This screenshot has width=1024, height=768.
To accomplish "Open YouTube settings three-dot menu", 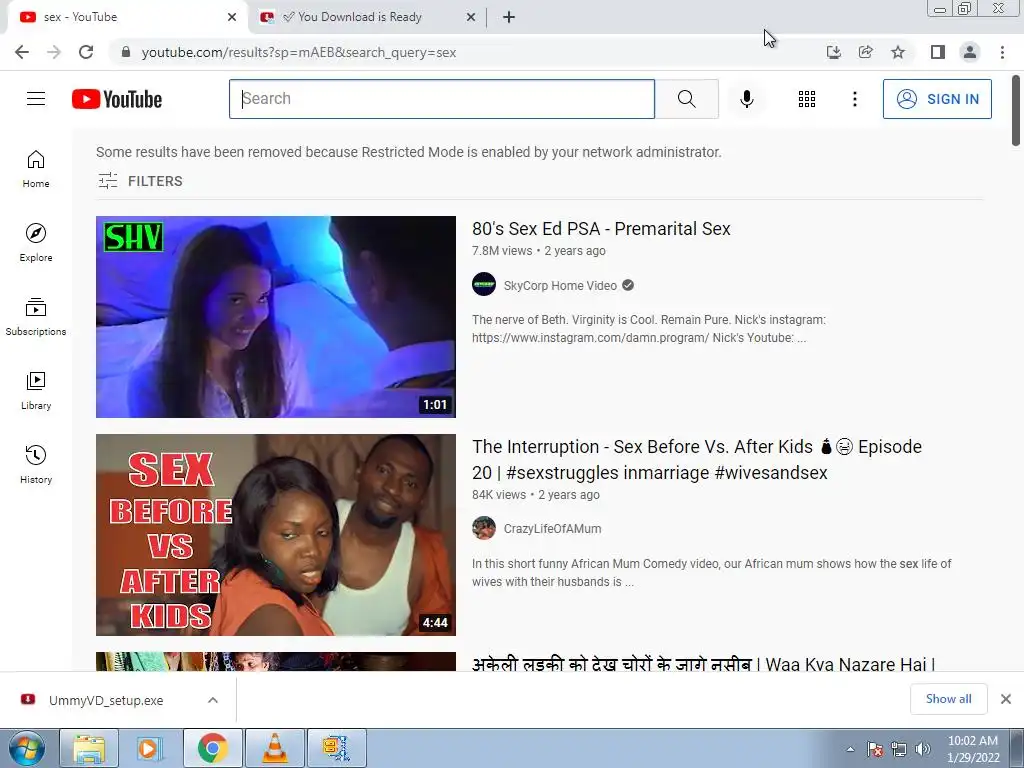I will [x=854, y=99].
